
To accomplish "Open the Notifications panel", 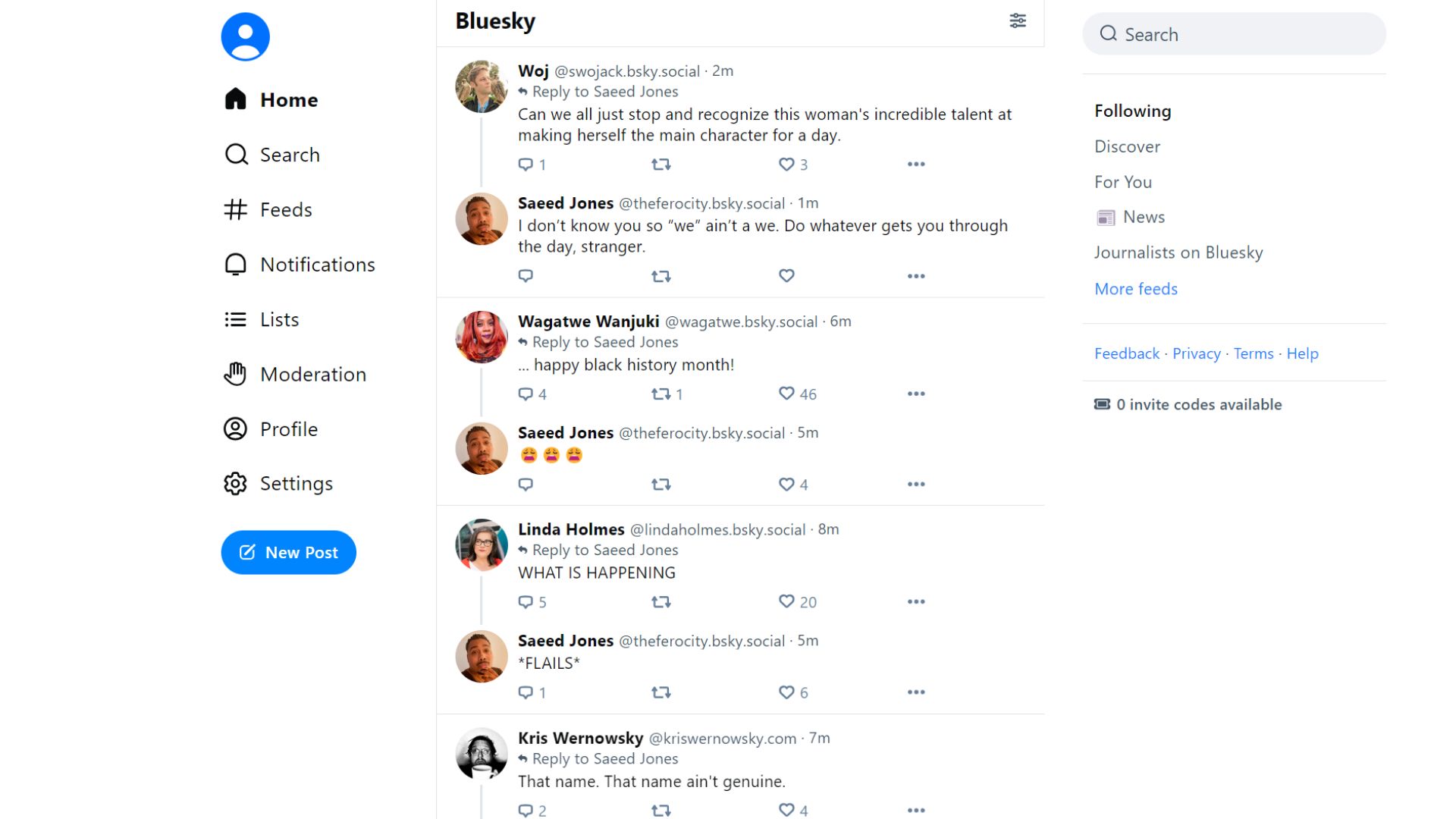I will [x=317, y=264].
